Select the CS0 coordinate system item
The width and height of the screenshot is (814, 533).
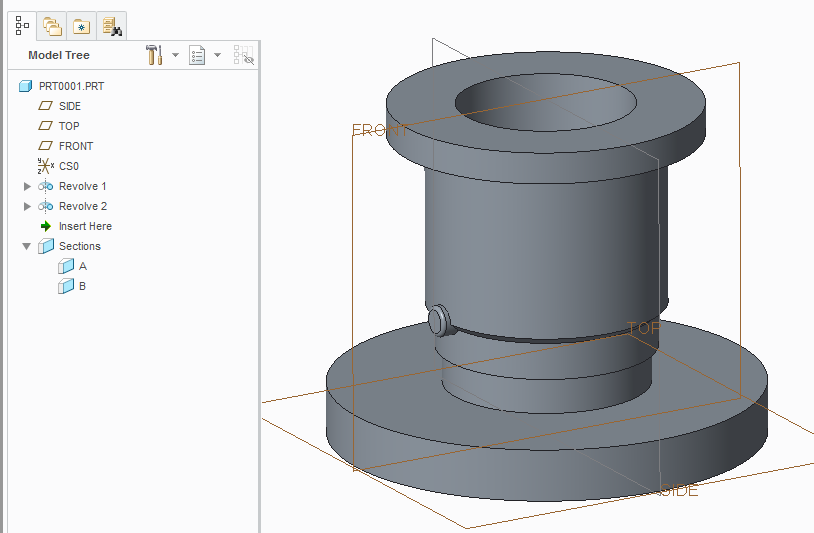coord(68,166)
